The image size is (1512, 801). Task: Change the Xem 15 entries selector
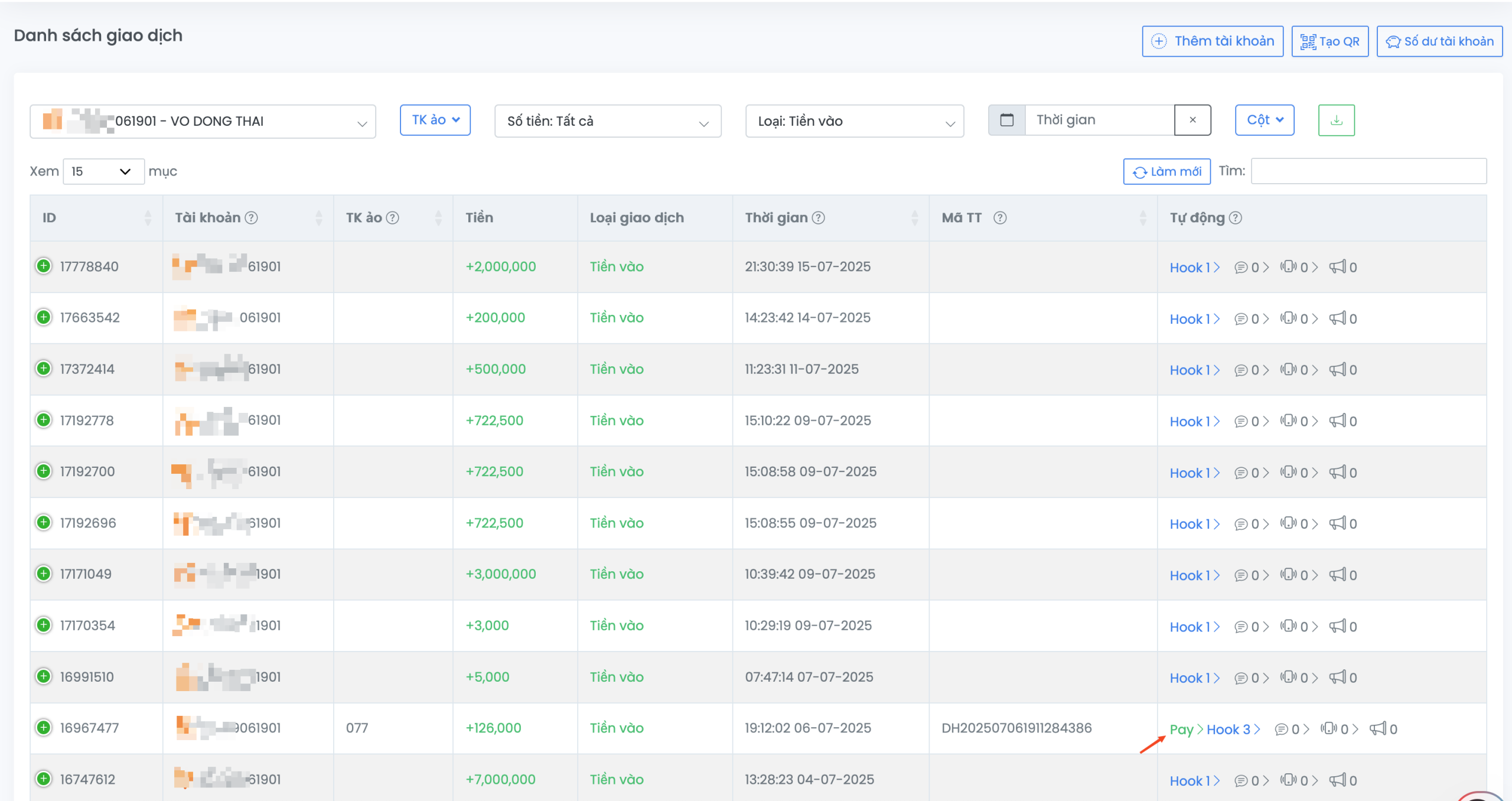click(x=103, y=171)
